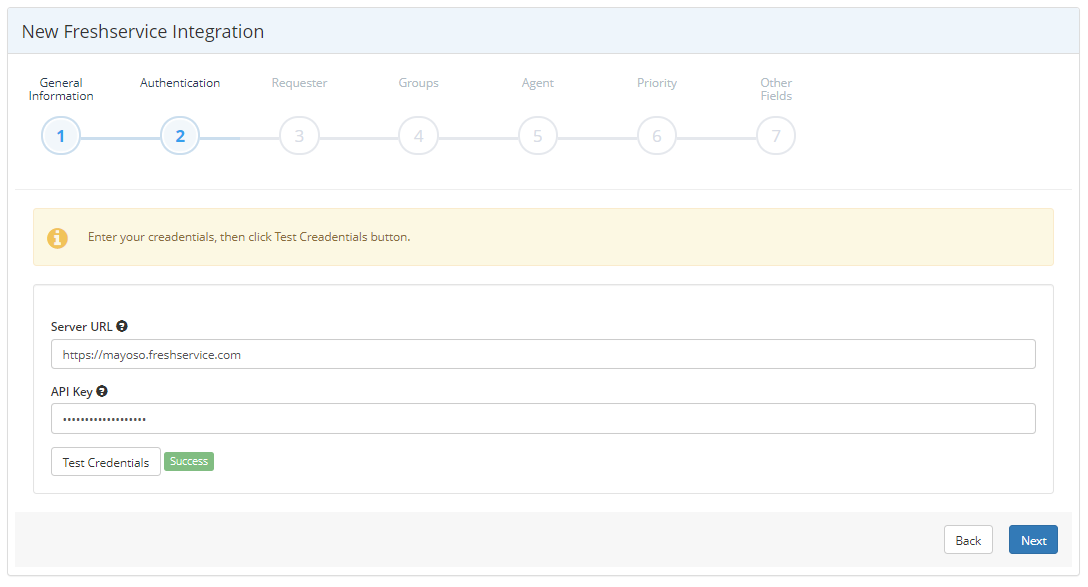1088x587 pixels.
Task: Click the Success status badge
Action: point(188,461)
